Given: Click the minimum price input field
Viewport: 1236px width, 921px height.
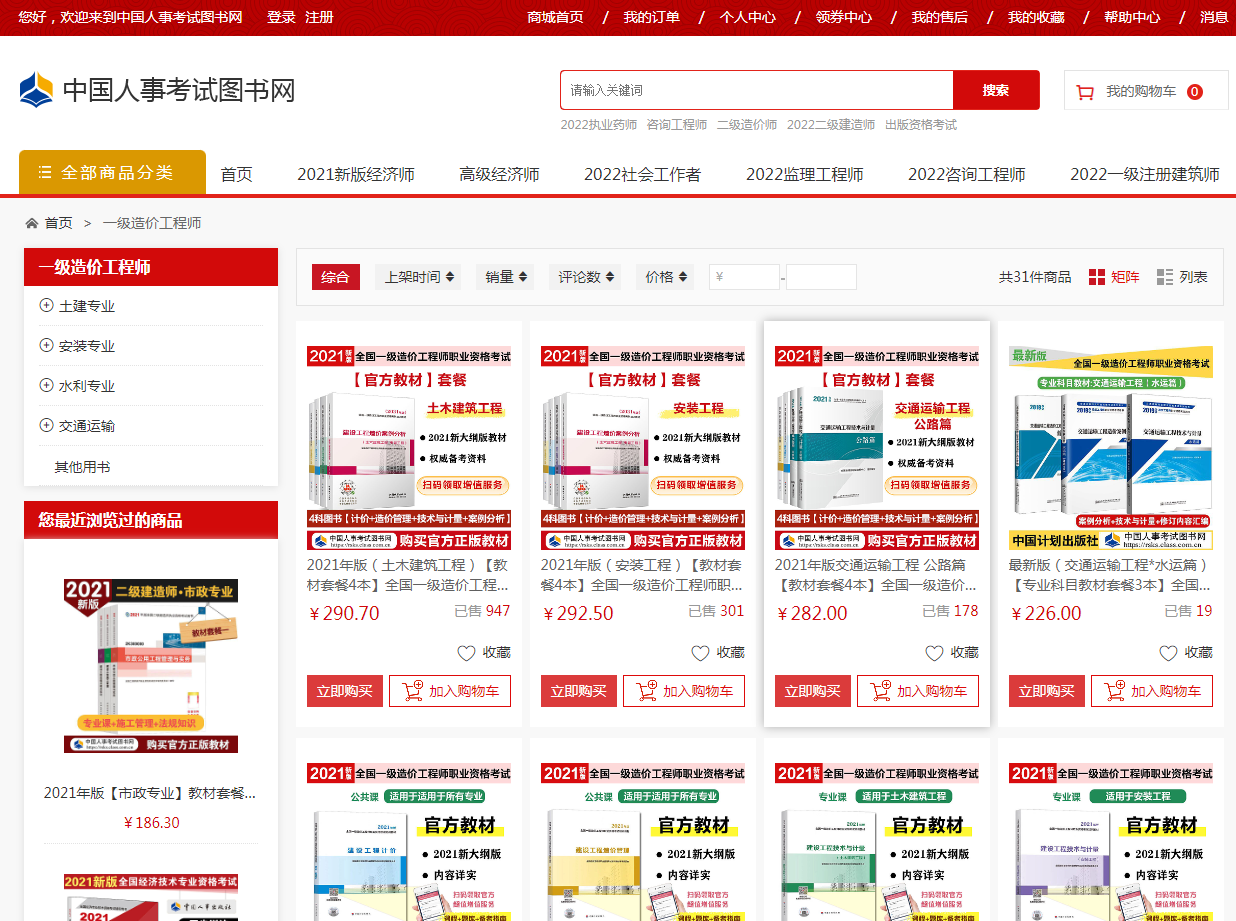Looking at the screenshot, I should pyautogui.click(x=744, y=277).
